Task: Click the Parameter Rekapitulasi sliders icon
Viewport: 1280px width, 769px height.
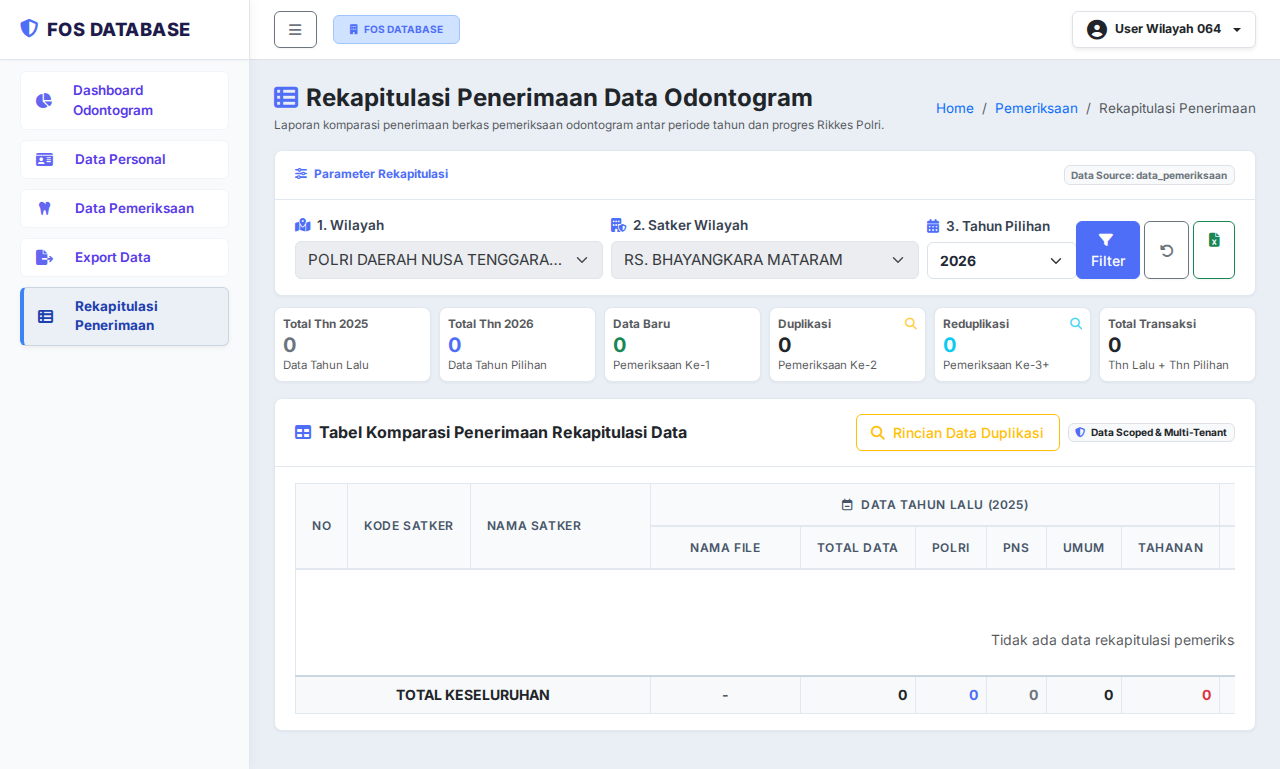Action: click(301, 174)
